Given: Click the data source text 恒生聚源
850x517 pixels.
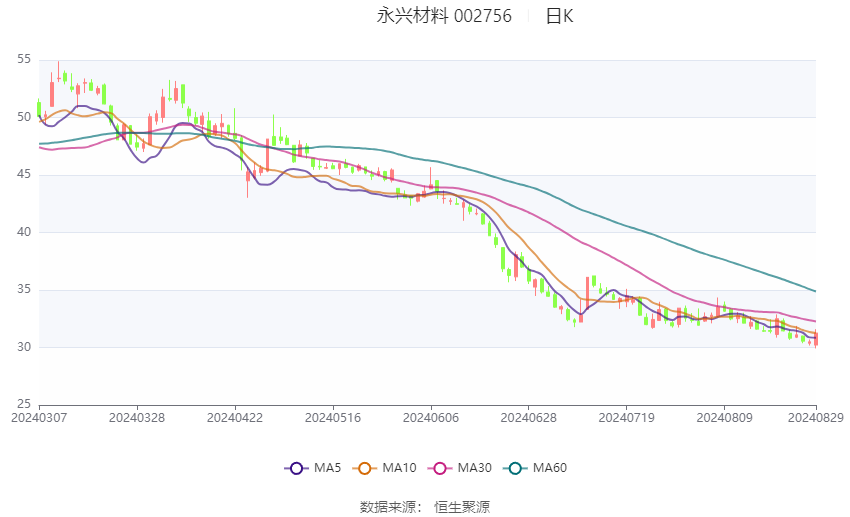Looking at the screenshot, I should (462, 507).
